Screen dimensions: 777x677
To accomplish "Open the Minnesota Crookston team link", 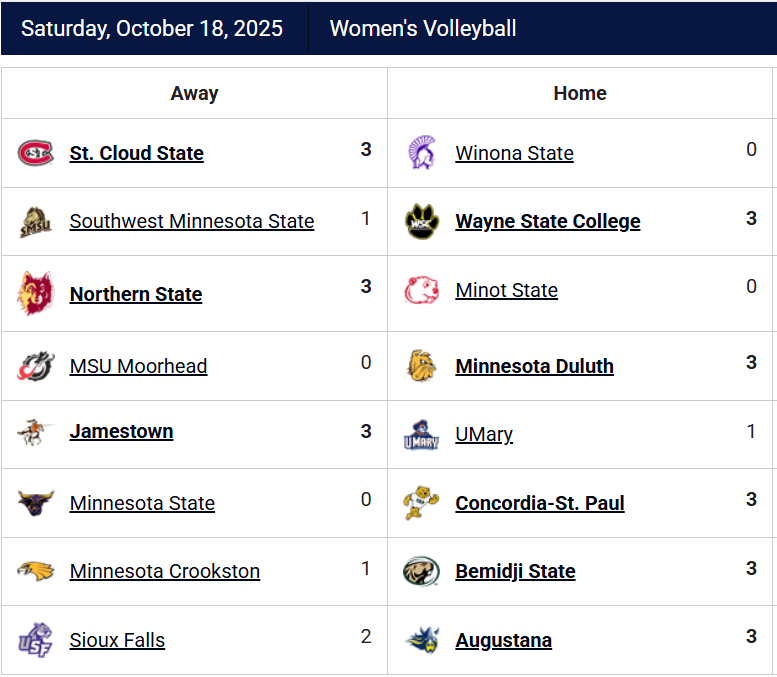I will [165, 571].
